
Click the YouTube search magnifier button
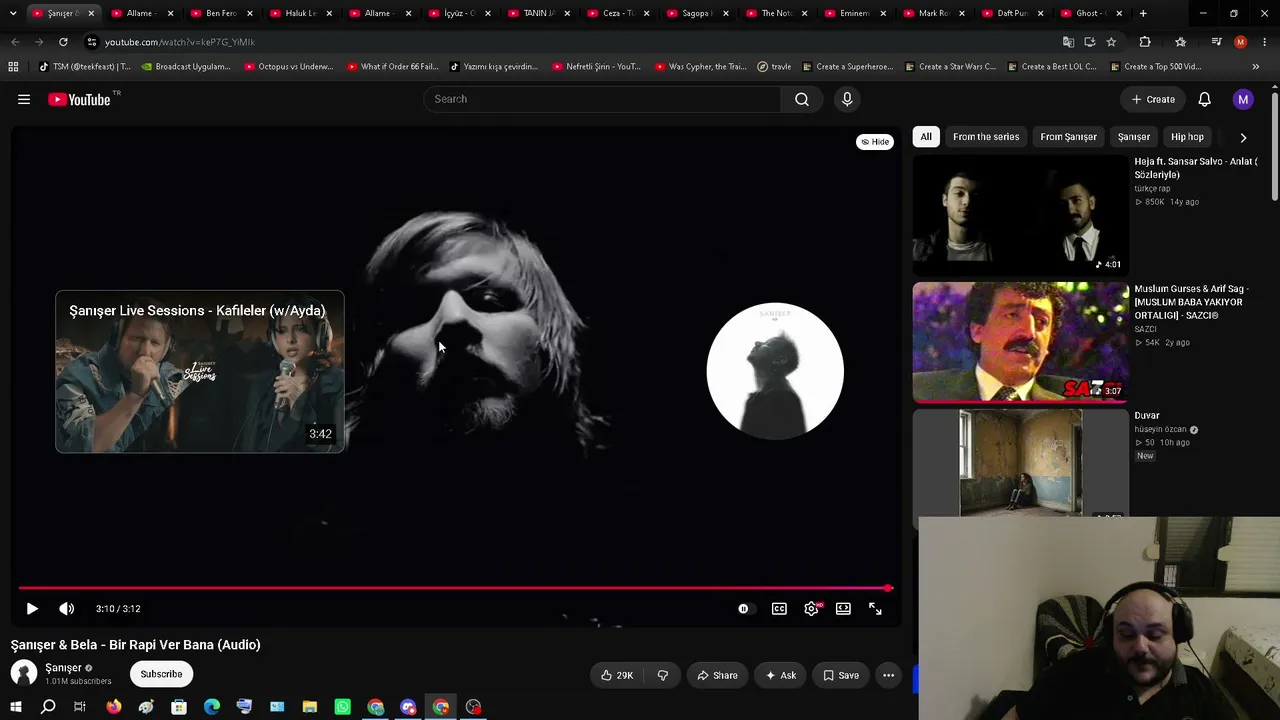[x=802, y=99]
